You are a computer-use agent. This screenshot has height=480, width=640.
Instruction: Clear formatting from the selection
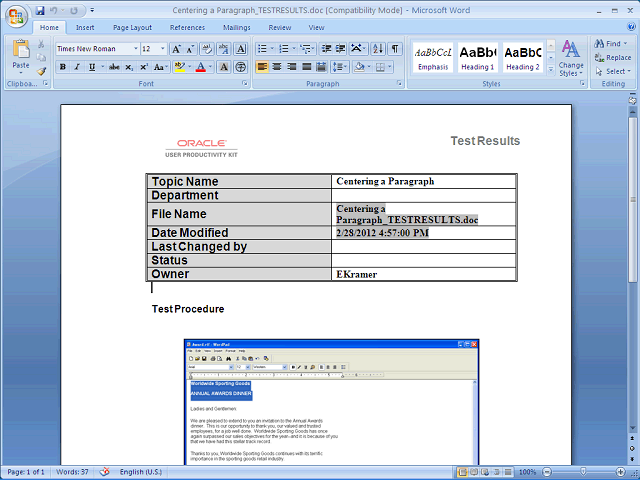(207, 49)
